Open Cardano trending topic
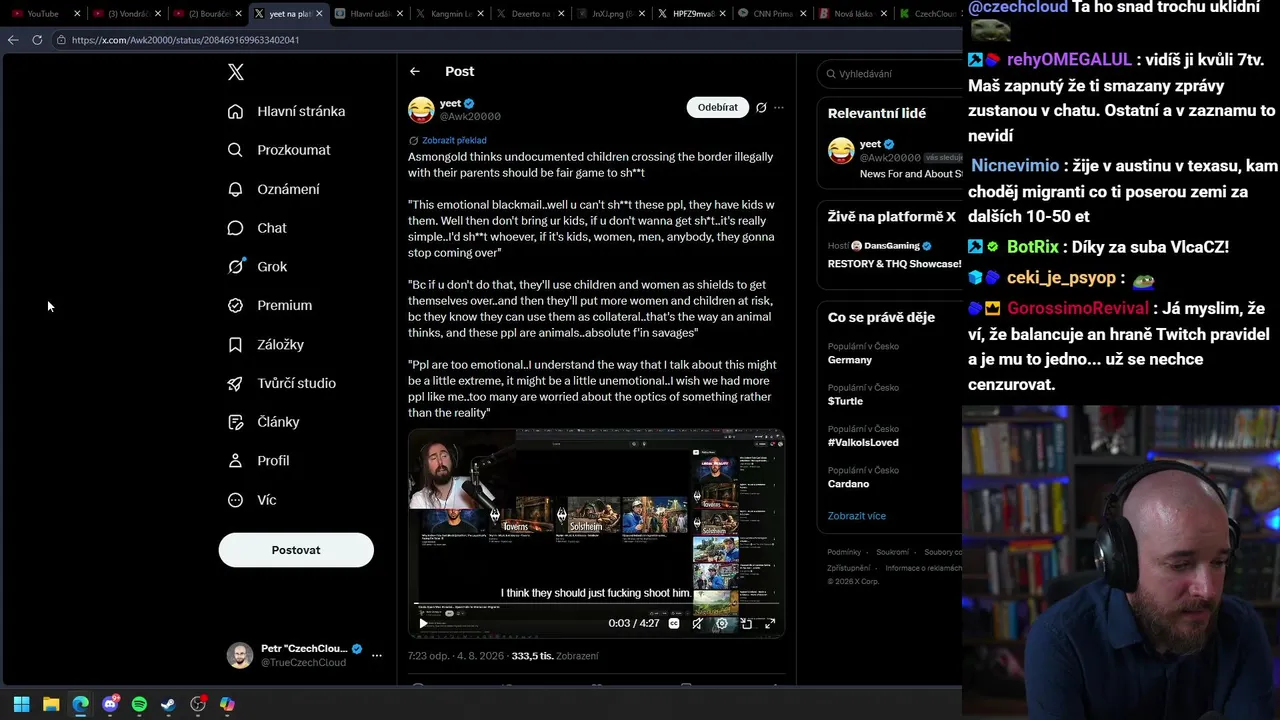 coord(848,484)
